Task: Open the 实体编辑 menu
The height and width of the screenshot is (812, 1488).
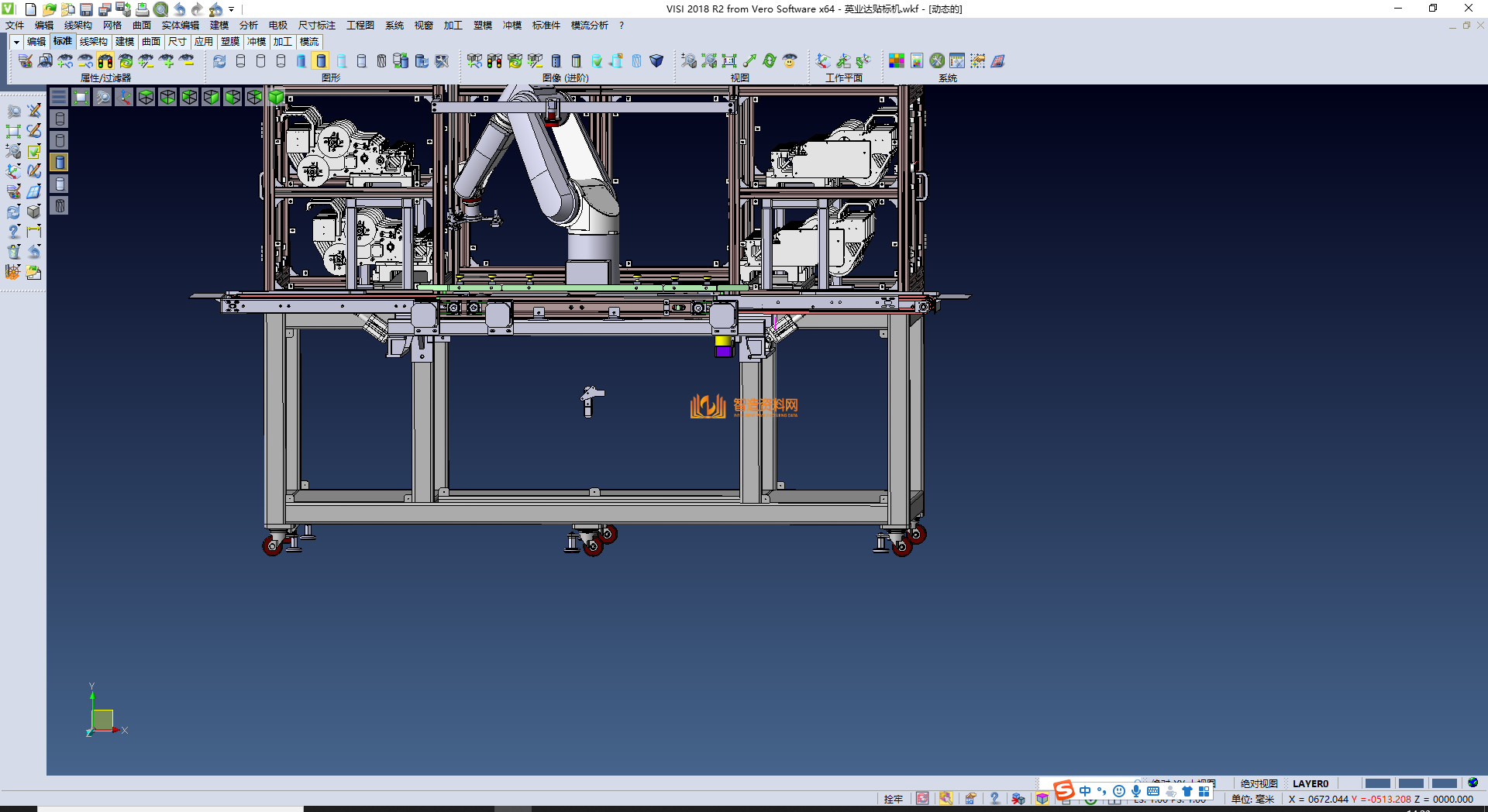Action: coord(180,26)
